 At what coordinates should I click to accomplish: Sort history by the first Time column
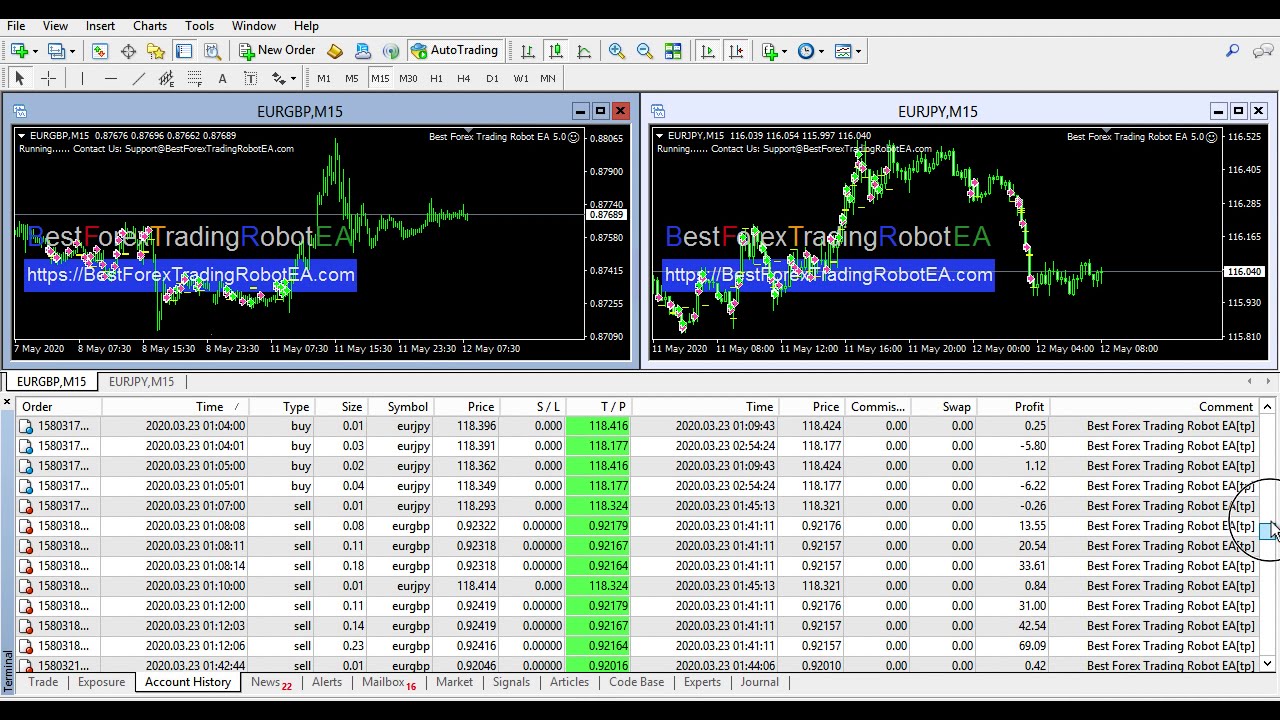pos(174,407)
